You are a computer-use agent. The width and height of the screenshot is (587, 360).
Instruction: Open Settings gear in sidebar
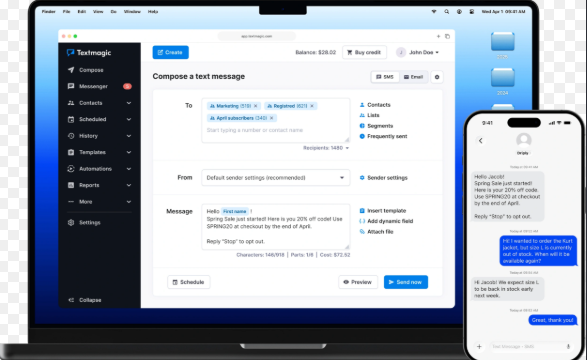click(x=71, y=223)
